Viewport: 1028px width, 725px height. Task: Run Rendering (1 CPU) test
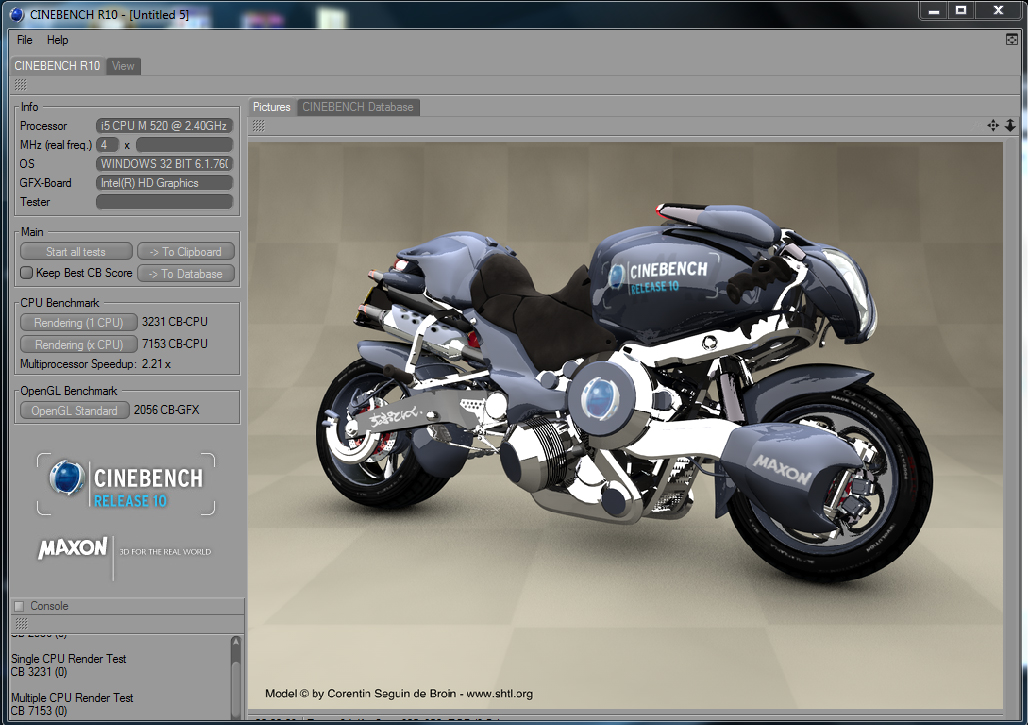pos(79,323)
